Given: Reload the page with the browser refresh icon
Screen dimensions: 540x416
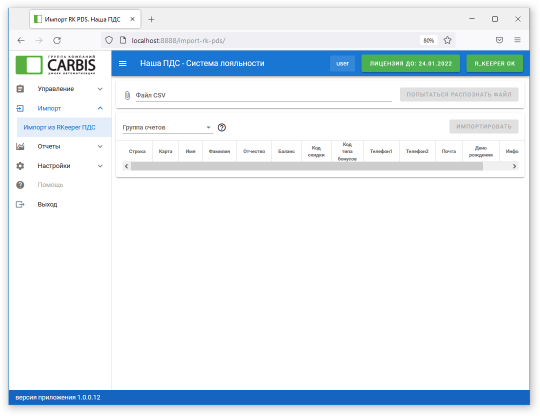Looking at the screenshot, I should click(57, 40).
